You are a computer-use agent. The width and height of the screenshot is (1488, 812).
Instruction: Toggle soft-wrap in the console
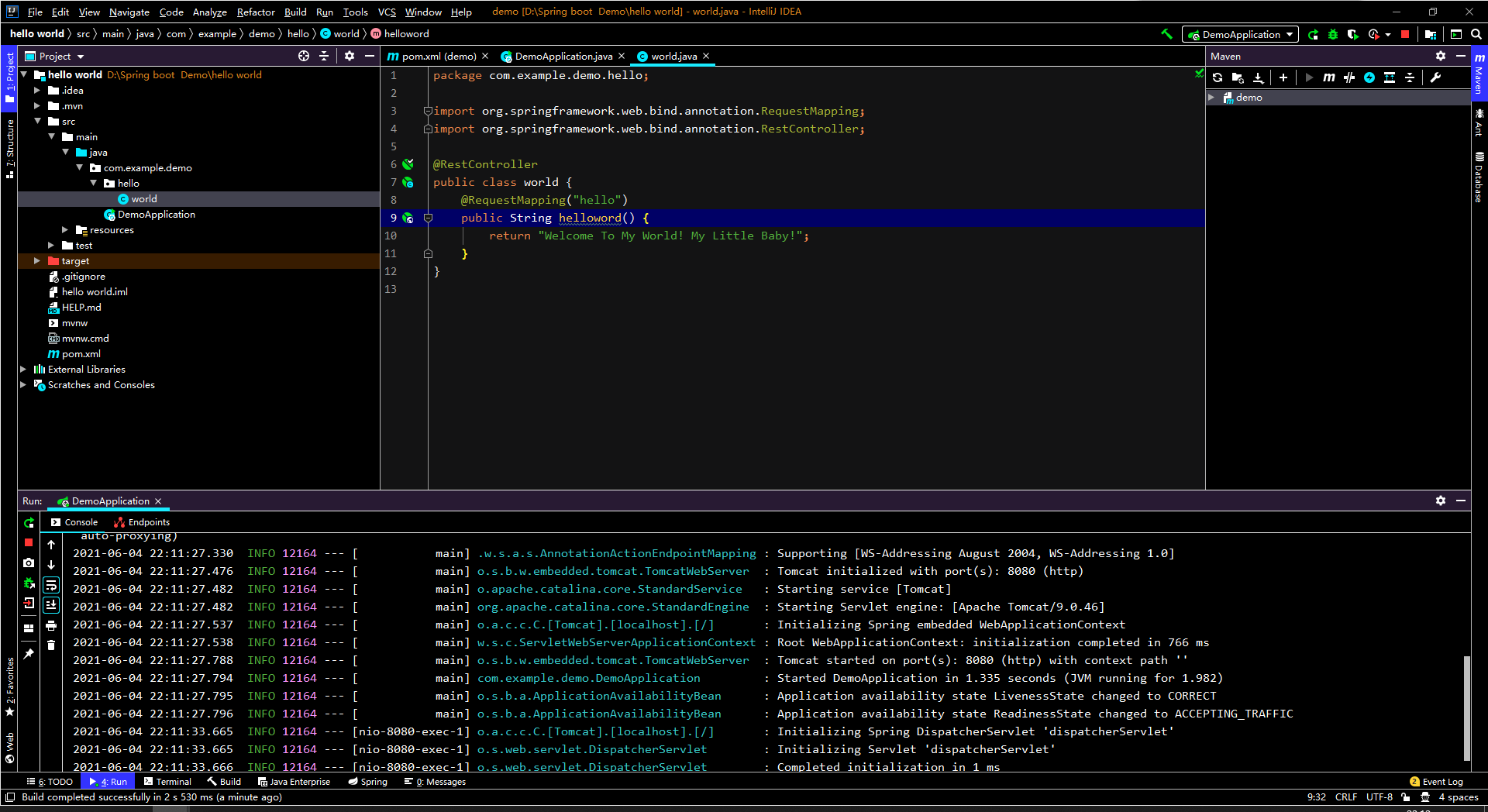(51, 585)
